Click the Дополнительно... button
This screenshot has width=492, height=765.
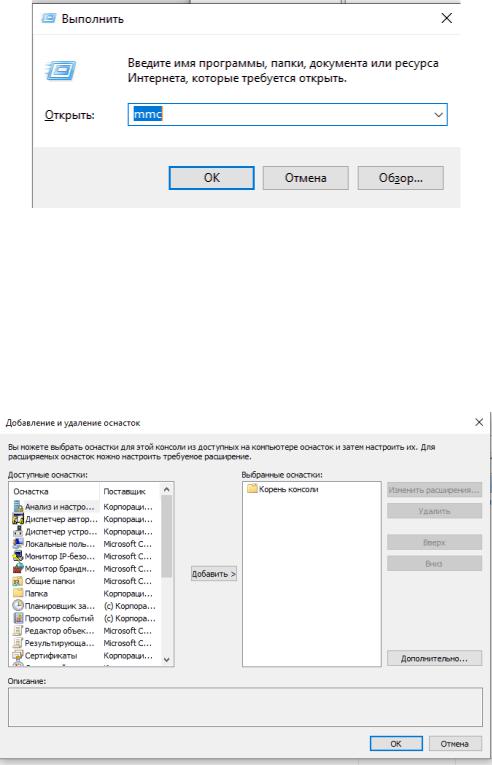click(x=434, y=658)
